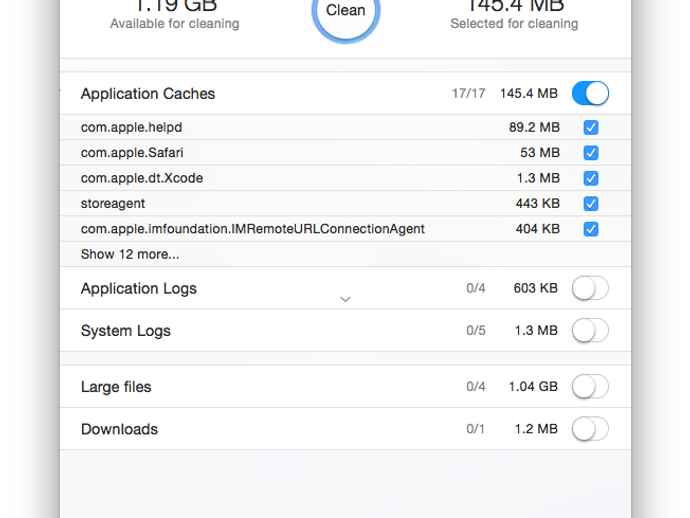690x518 pixels.
Task: Uncheck the com.apple.Safari checkbox
Action: click(591, 153)
